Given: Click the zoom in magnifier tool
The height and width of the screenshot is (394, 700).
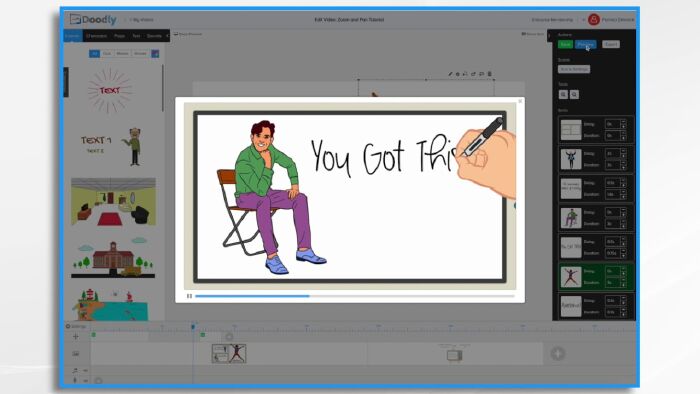Looking at the screenshot, I should pyautogui.click(x=563, y=95).
